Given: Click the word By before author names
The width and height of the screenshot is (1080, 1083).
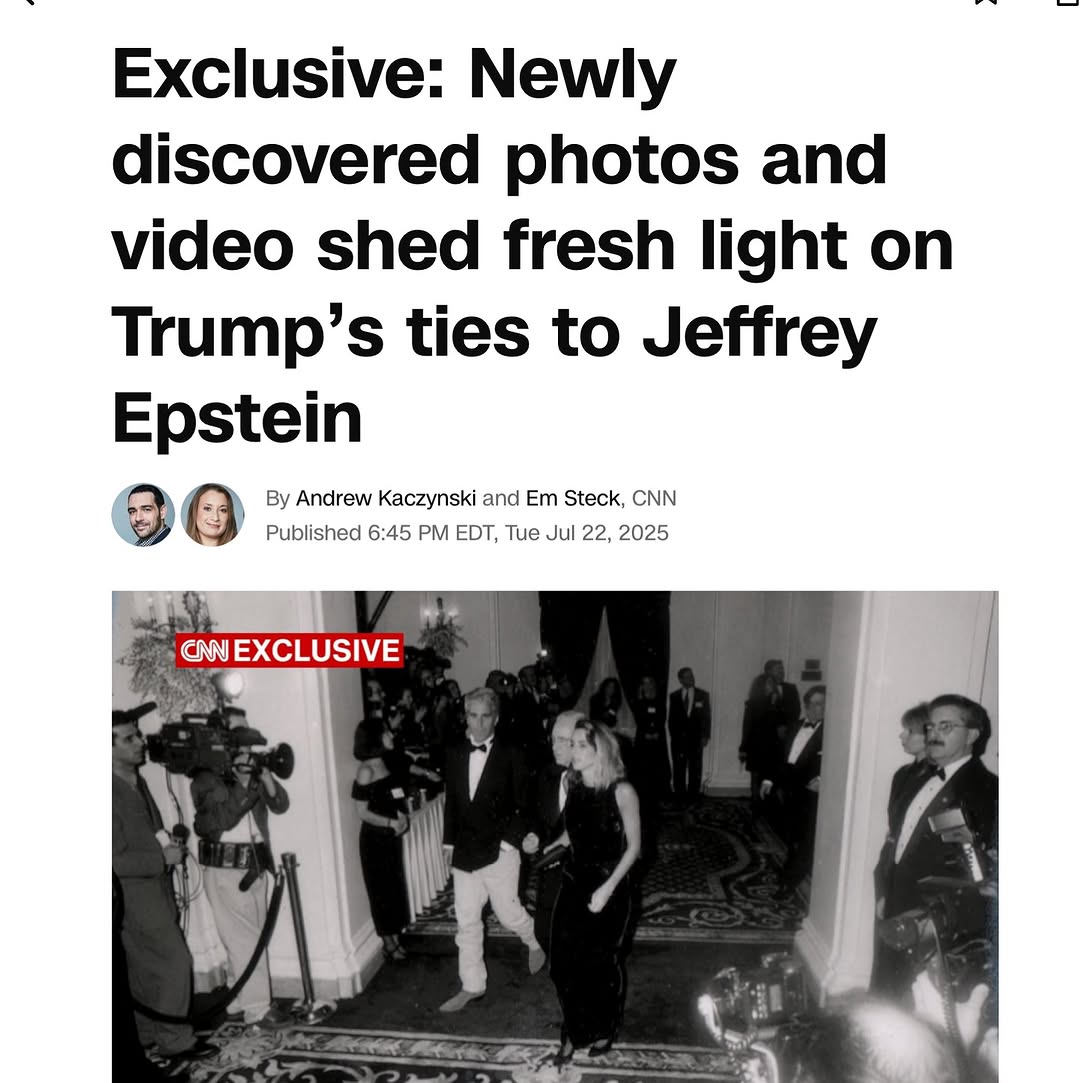Looking at the screenshot, I should coord(278,498).
